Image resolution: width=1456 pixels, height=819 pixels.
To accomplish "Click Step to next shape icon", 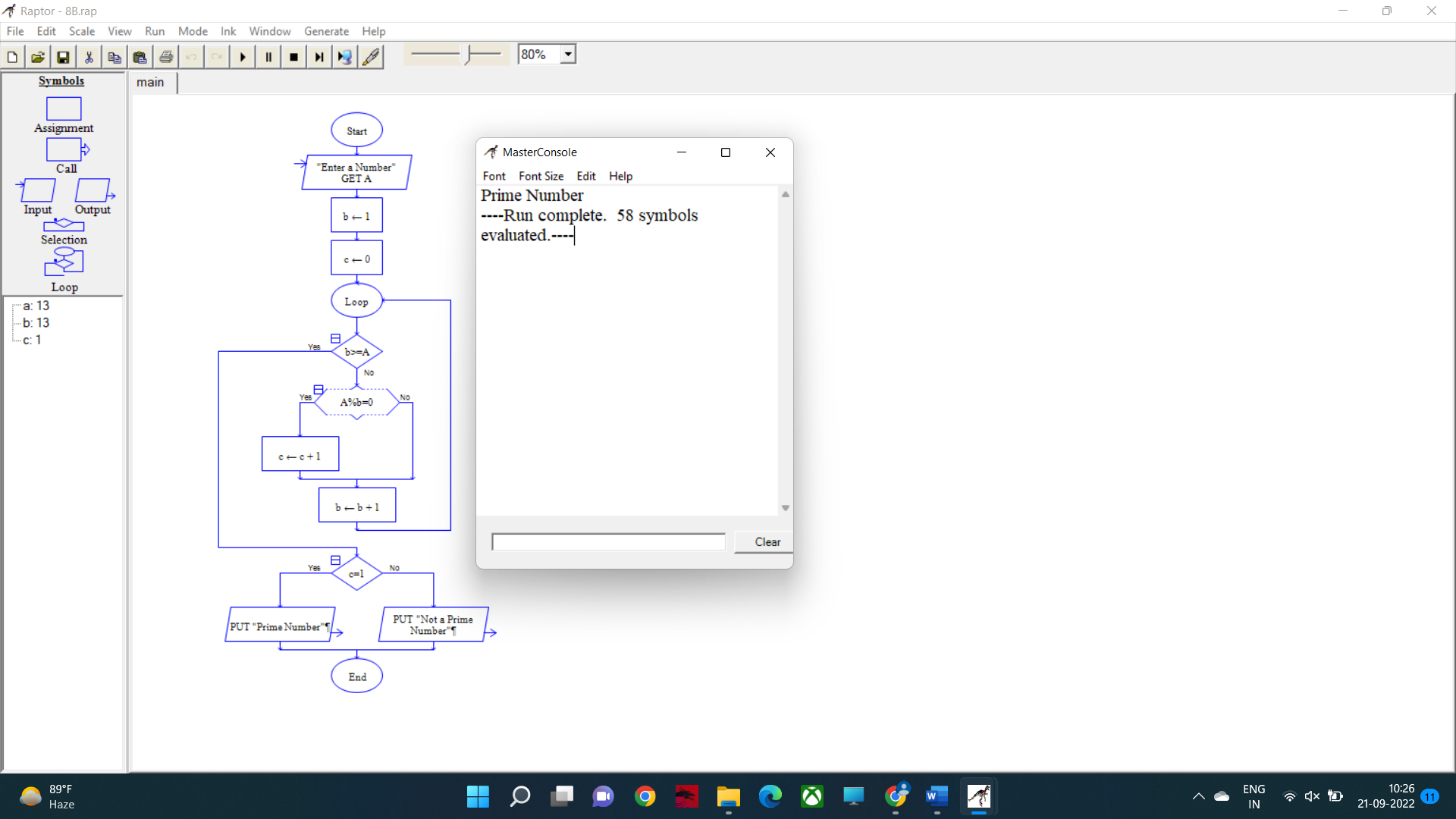I will pyautogui.click(x=319, y=57).
